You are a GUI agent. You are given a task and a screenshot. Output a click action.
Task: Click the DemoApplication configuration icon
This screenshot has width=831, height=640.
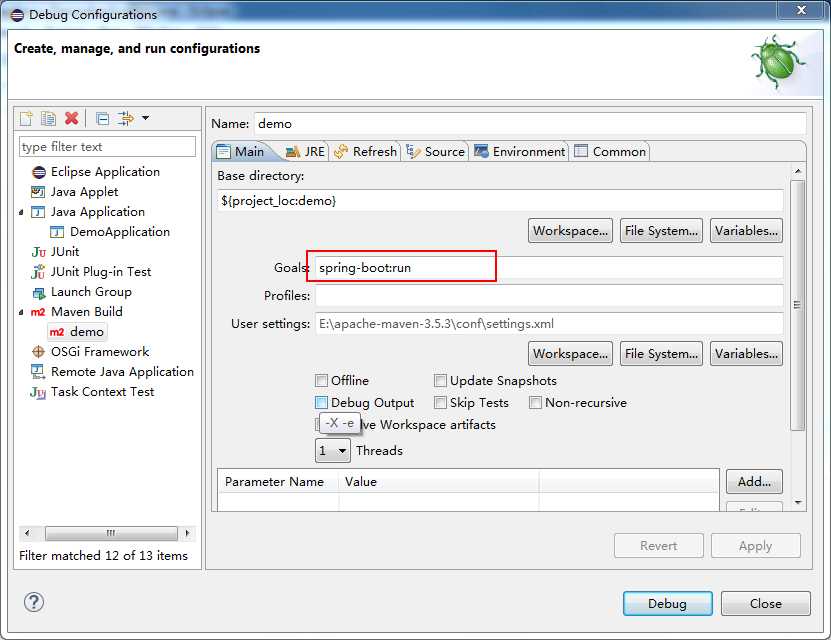coord(57,232)
